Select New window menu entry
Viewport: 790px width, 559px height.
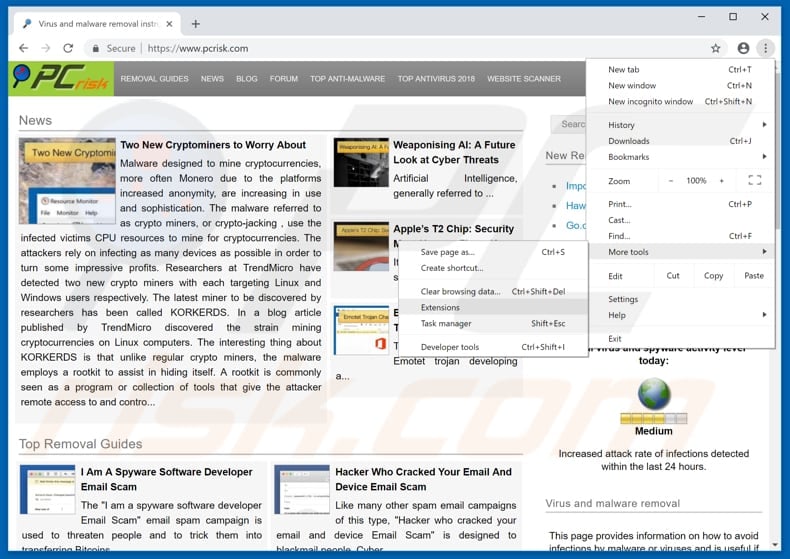click(x=680, y=86)
